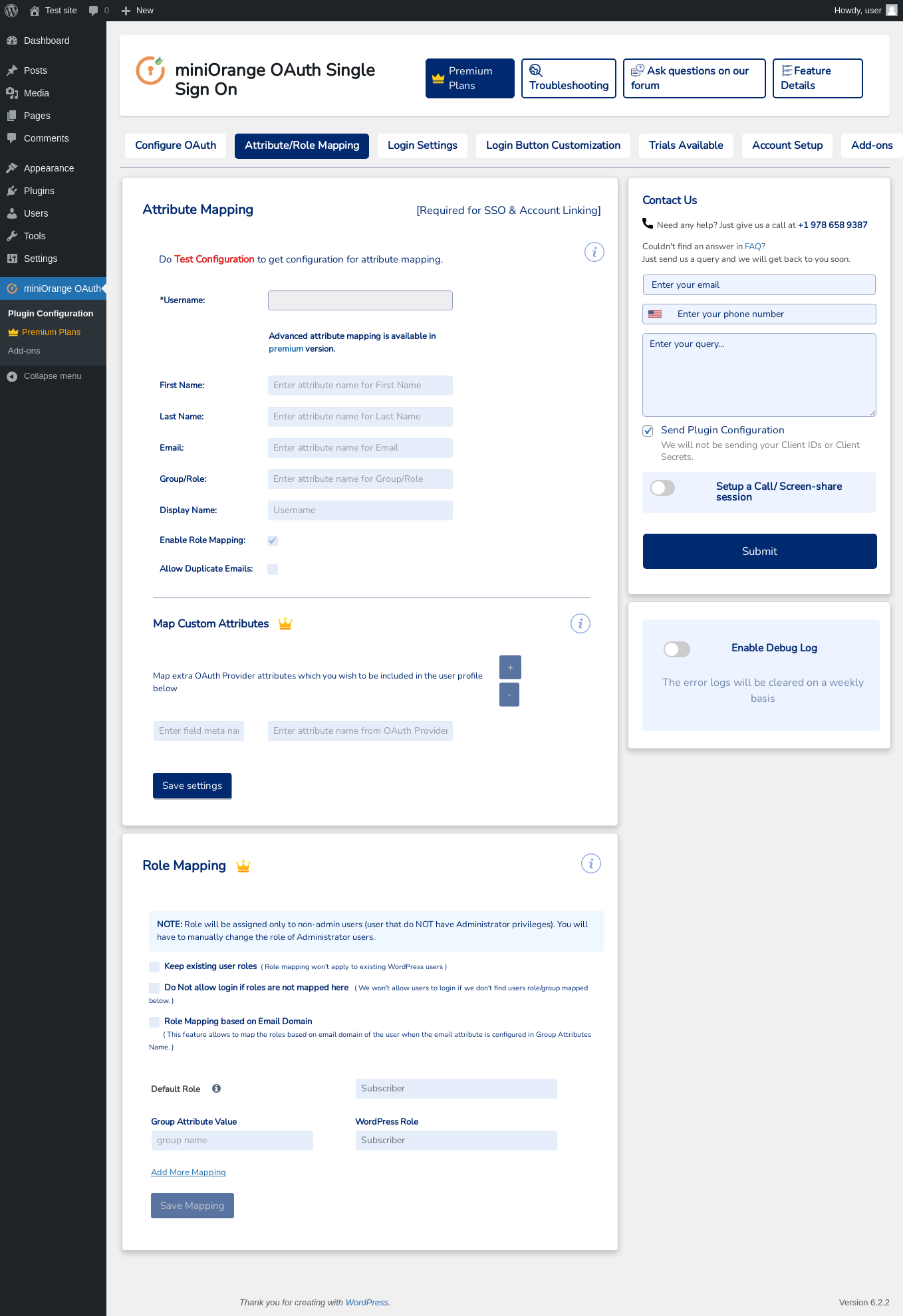This screenshot has height=1316, width=903.
Task: Click First Name attribute field
Action: tap(360, 385)
